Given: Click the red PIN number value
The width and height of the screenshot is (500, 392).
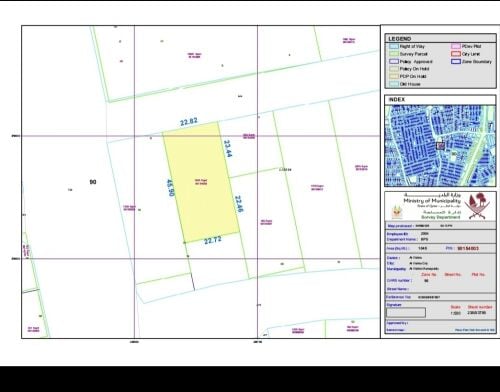Looking at the screenshot, I should click(468, 248).
